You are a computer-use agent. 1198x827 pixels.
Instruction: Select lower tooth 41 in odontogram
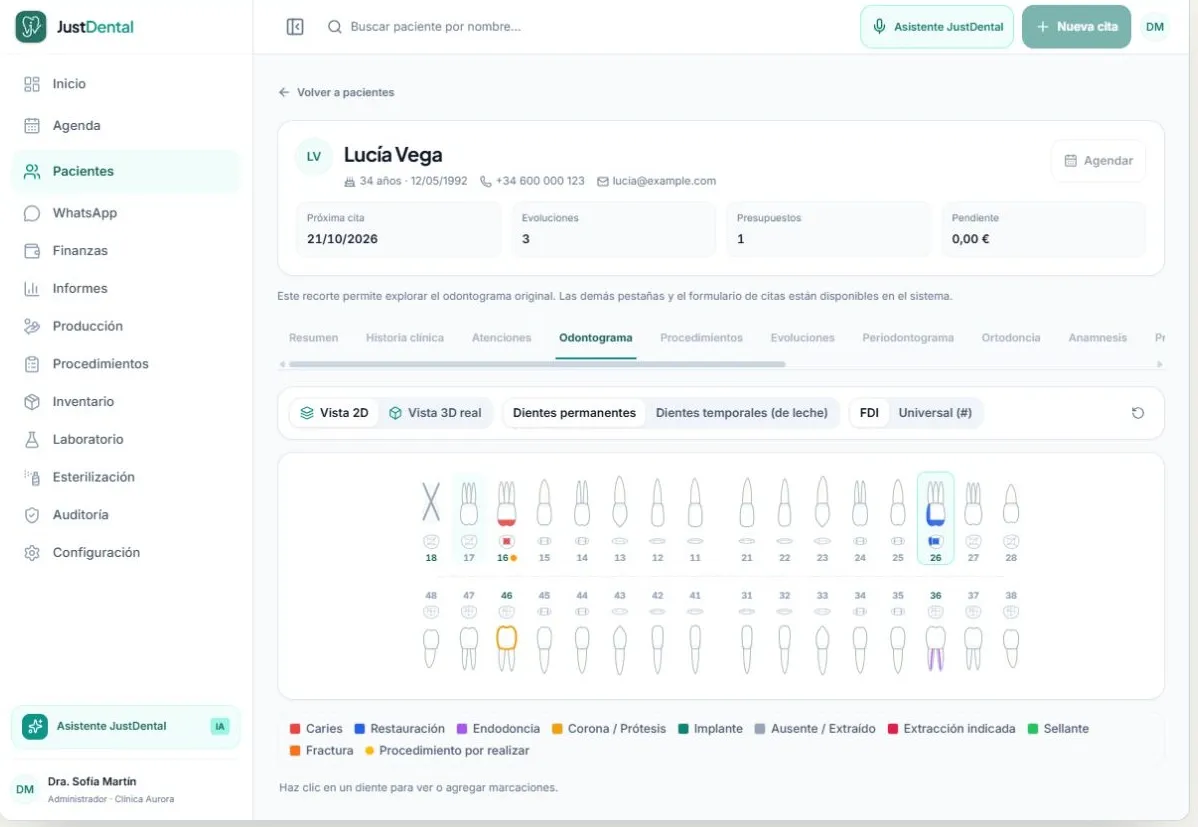(x=695, y=632)
